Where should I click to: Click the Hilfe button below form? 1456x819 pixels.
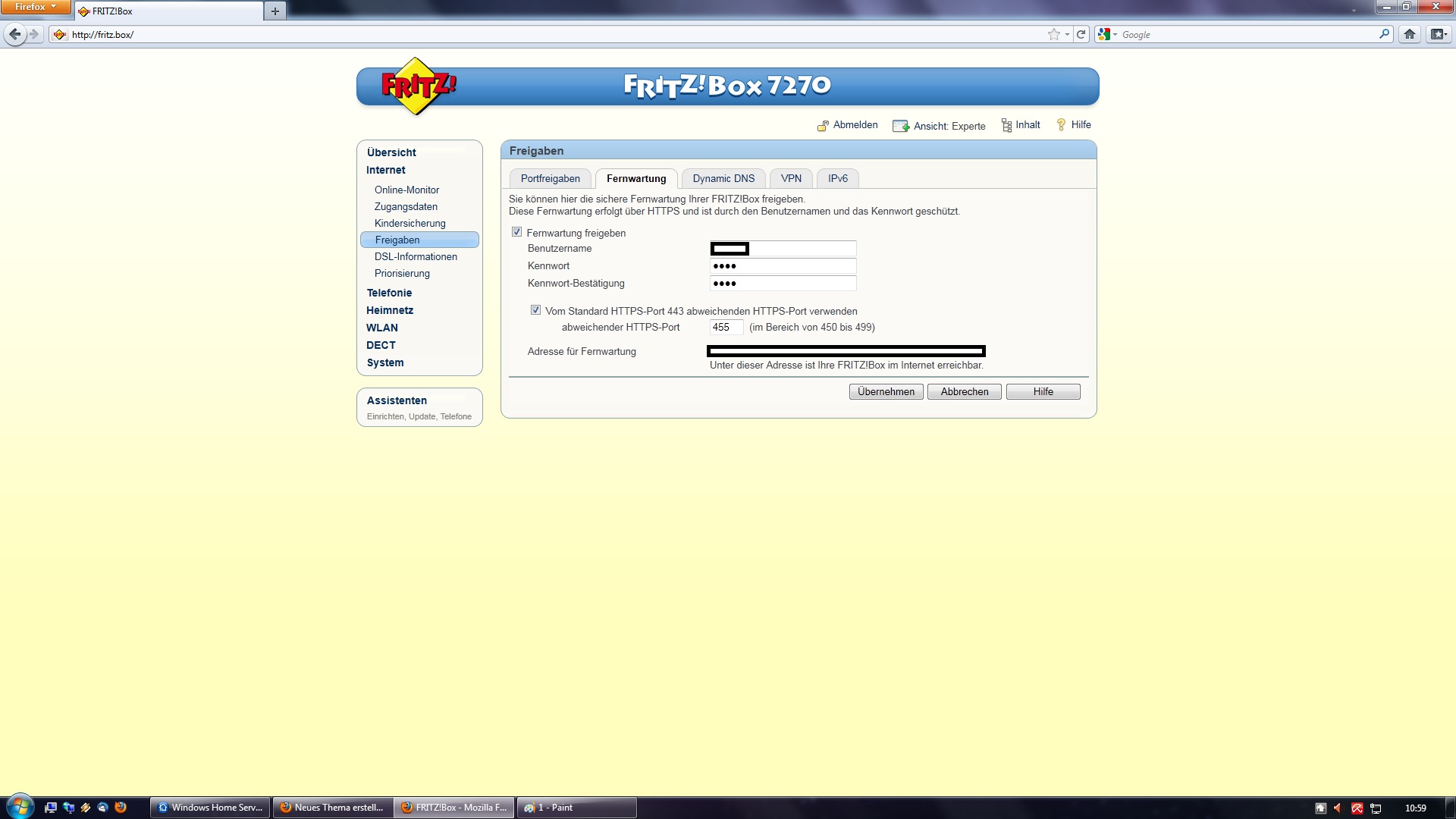1043,391
